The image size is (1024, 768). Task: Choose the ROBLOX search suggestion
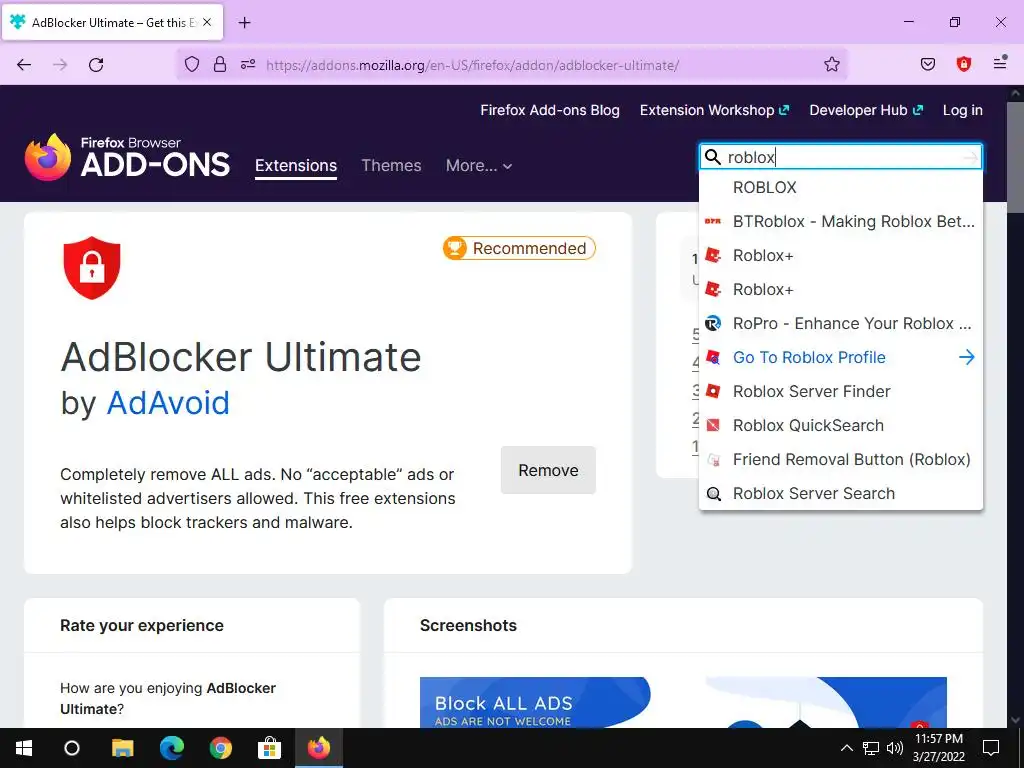(x=840, y=187)
